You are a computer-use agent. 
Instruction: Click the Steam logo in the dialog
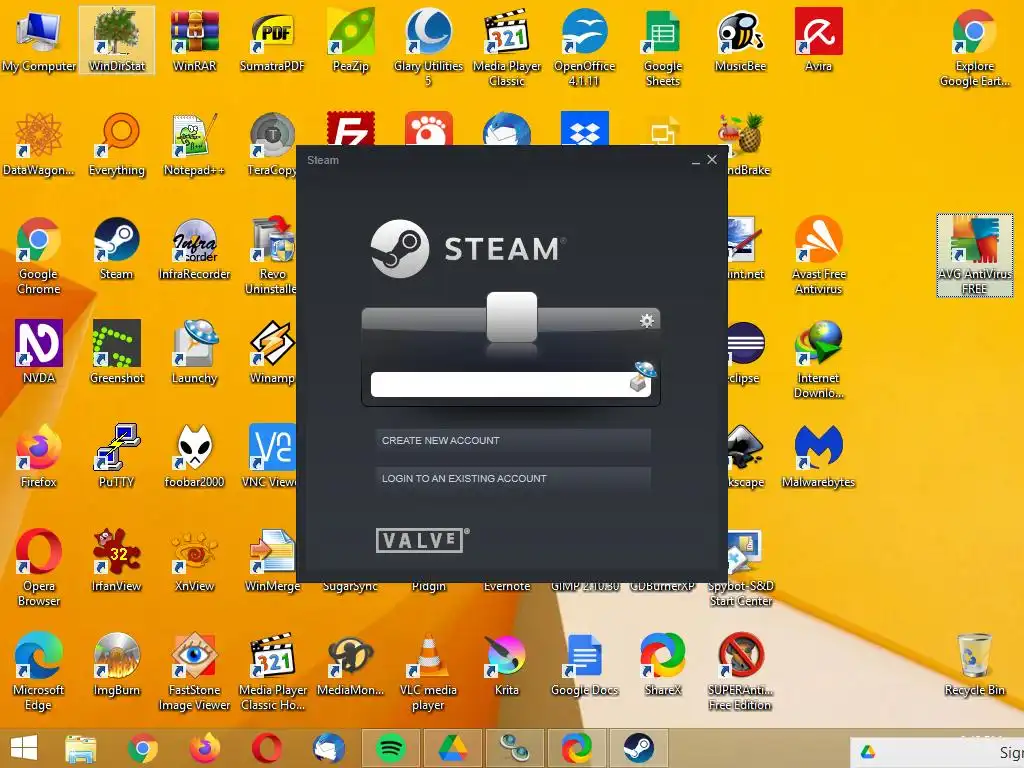click(x=468, y=249)
